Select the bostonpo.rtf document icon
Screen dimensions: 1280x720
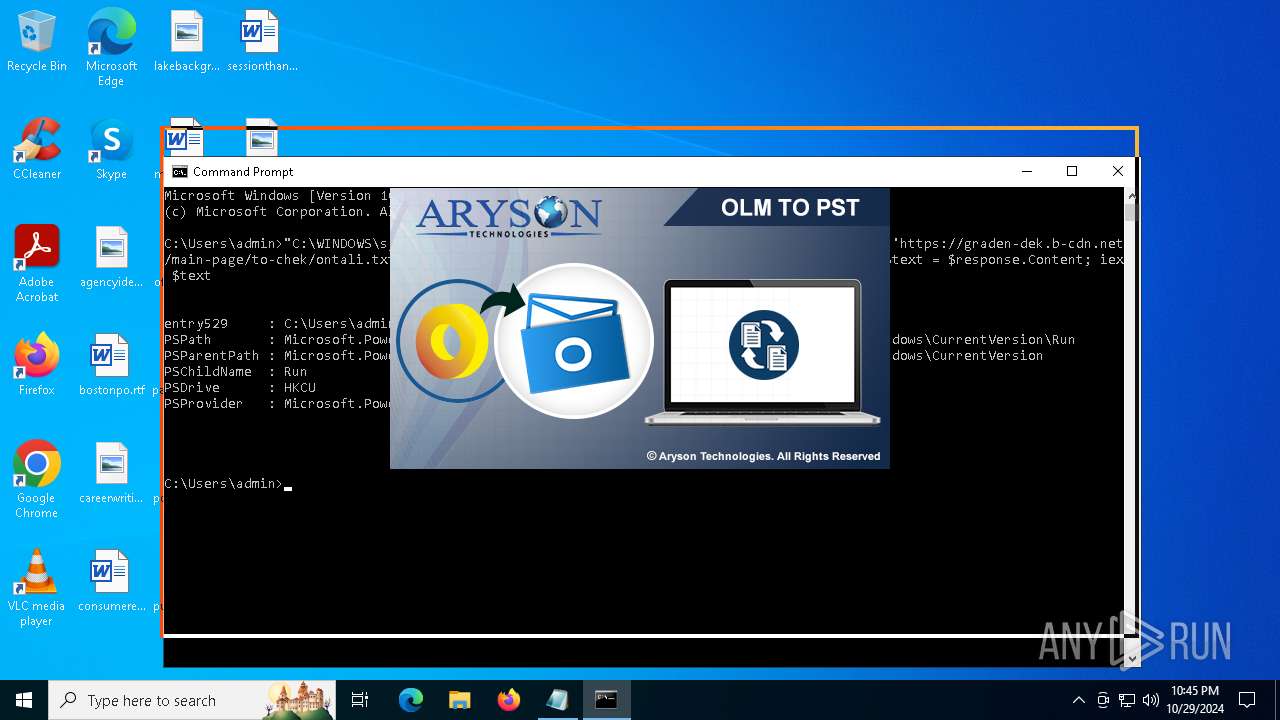click(111, 365)
